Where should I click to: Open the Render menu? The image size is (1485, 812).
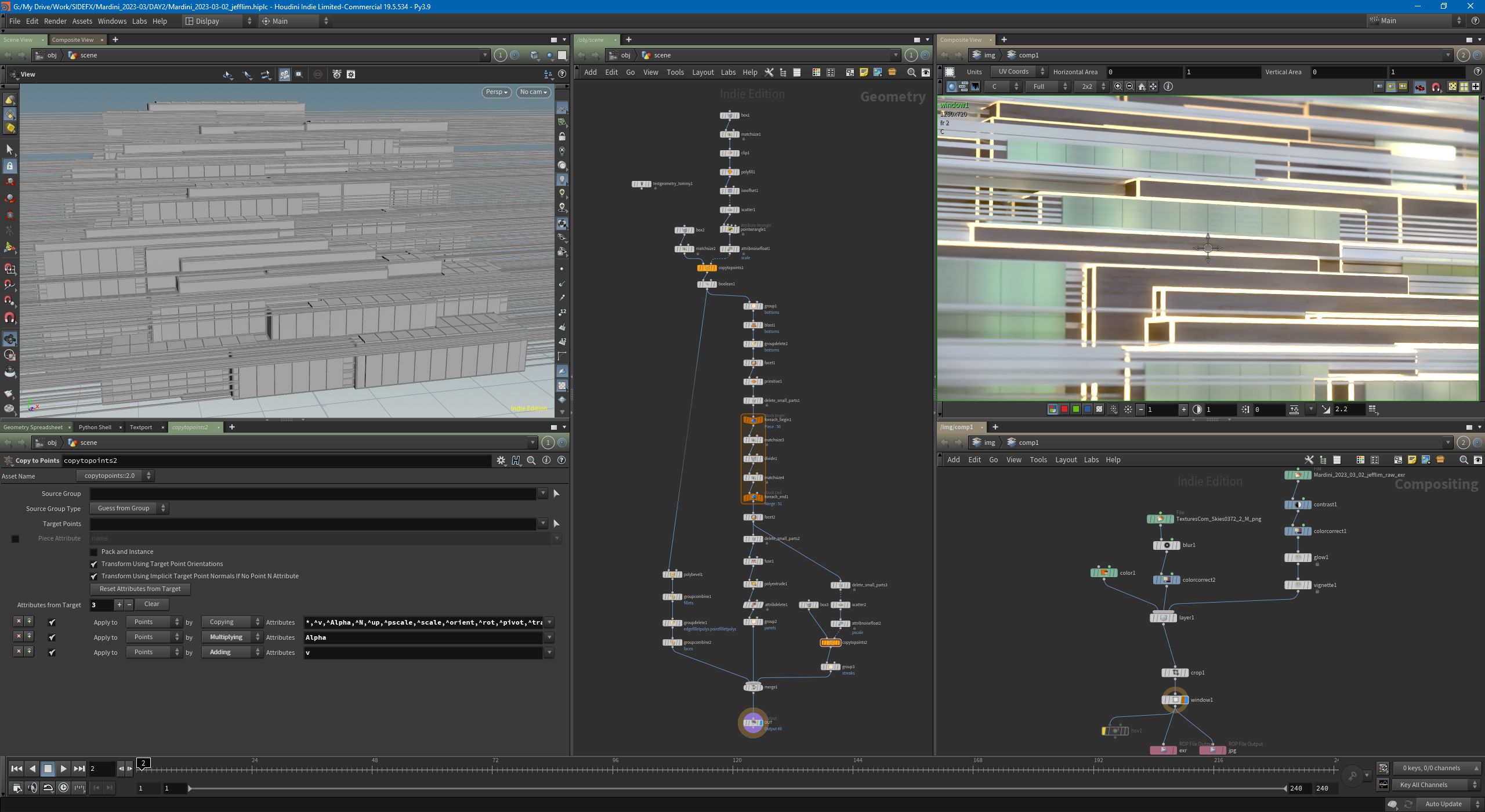pos(55,21)
